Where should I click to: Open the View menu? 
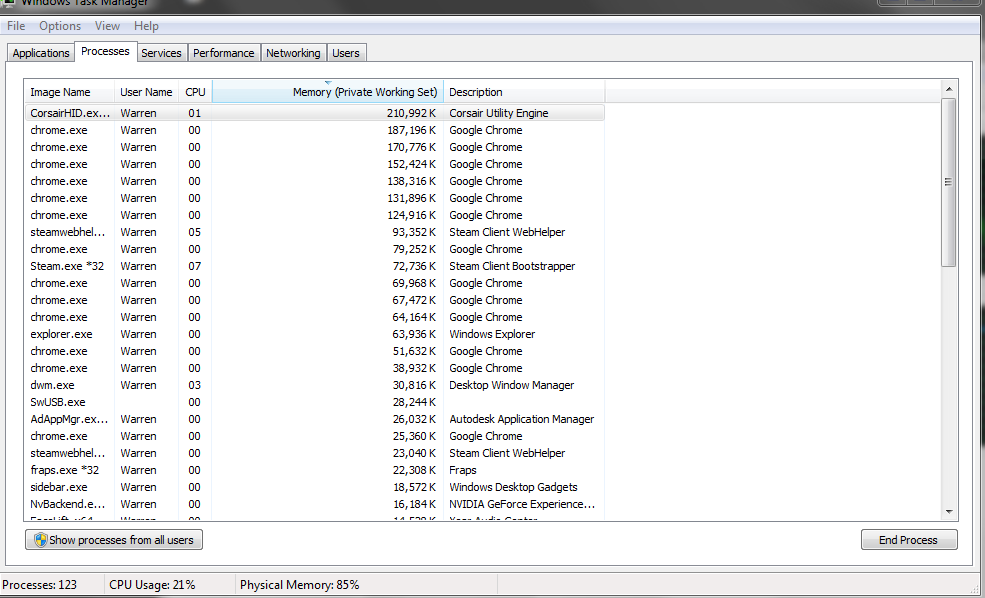click(107, 26)
